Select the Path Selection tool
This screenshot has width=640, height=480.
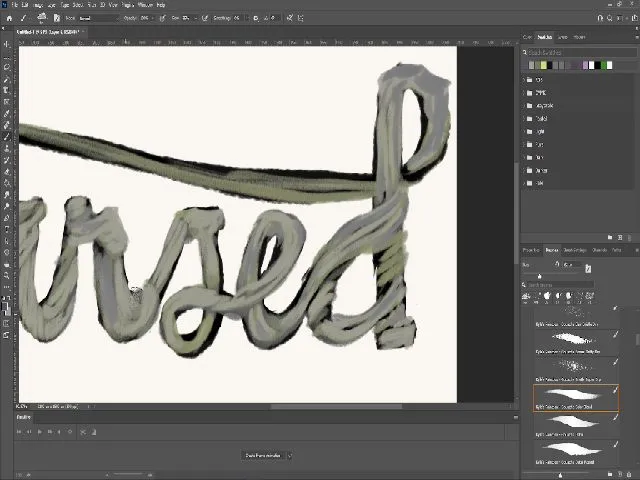(x=7, y=241)
